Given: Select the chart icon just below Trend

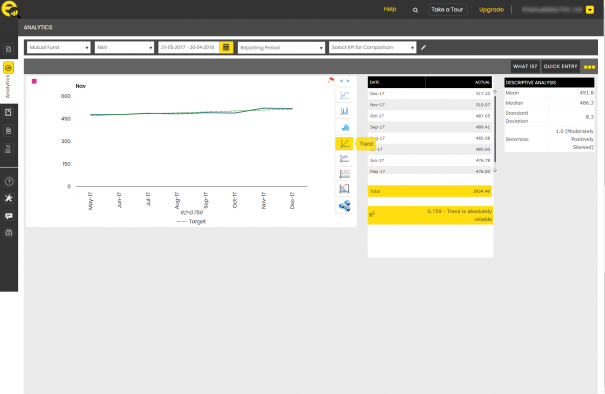Looking at the screenshot, I should [344, 158].
